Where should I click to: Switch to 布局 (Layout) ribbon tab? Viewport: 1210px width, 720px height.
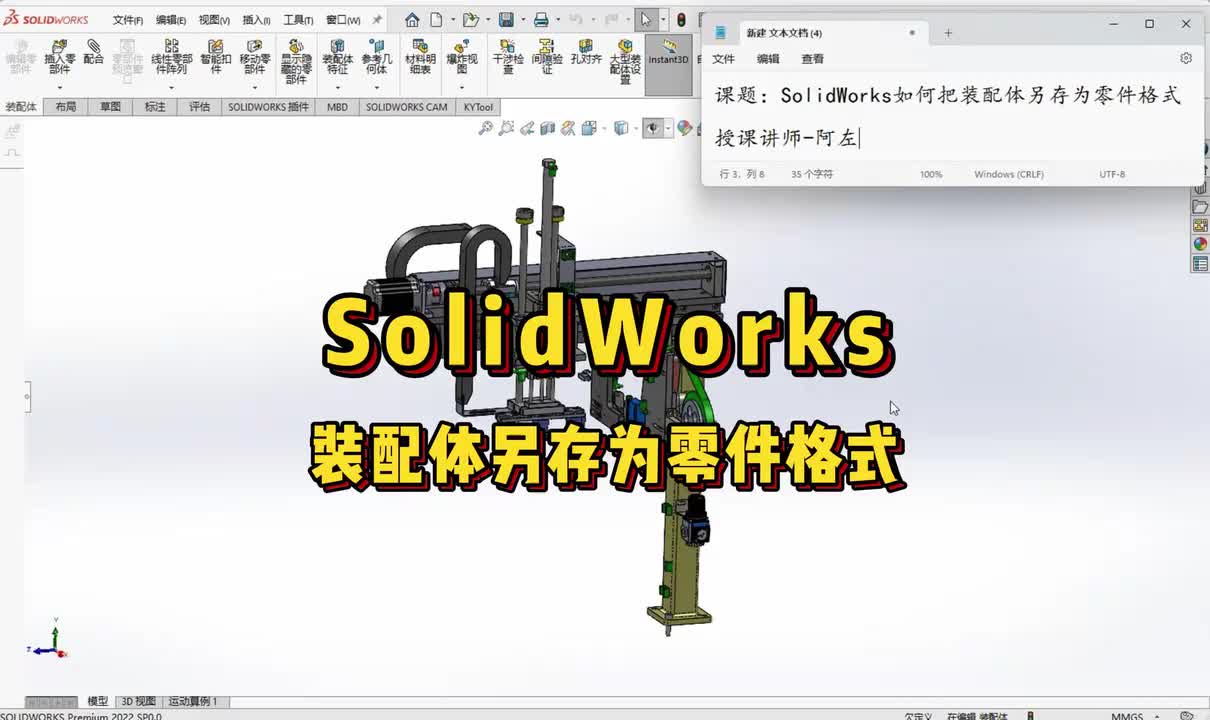click(66, 107)
